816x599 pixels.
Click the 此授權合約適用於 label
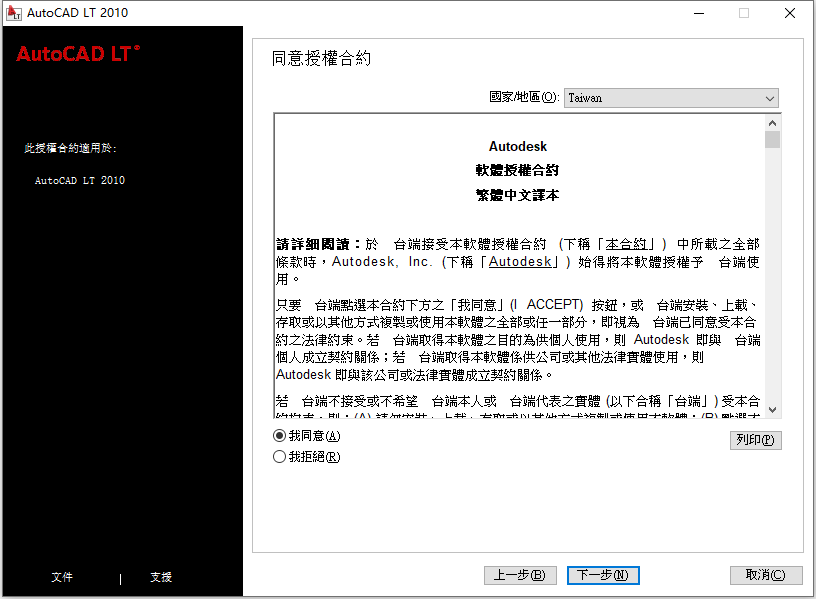pyautogui.click(x=70, y=148)
